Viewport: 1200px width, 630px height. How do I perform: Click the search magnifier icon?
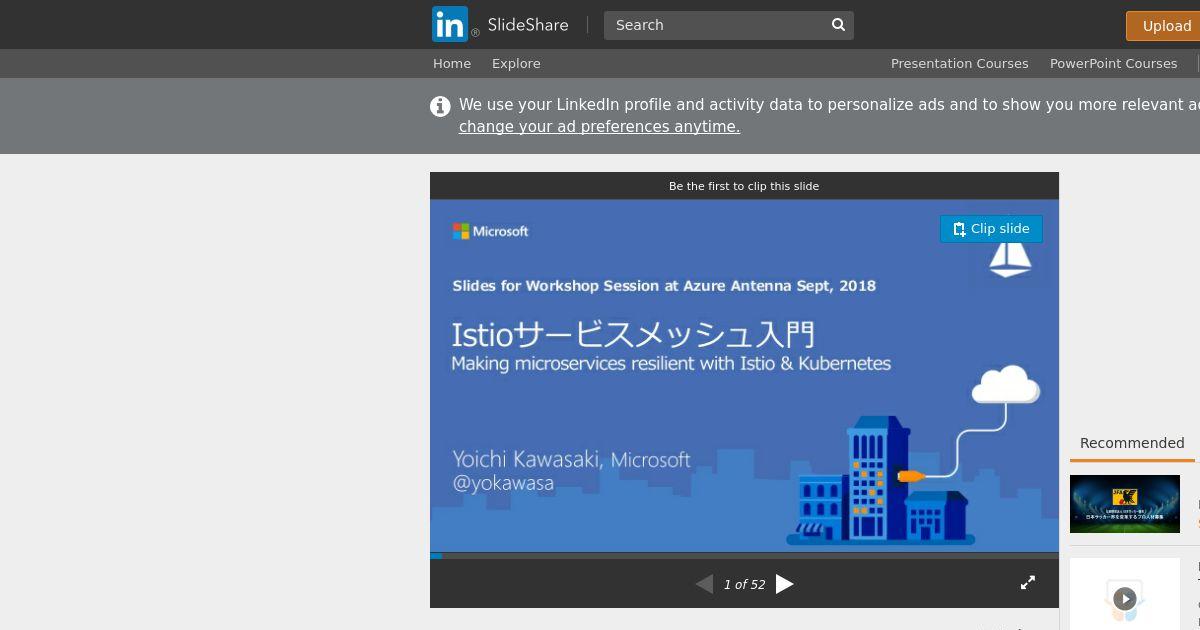[839, 25]
